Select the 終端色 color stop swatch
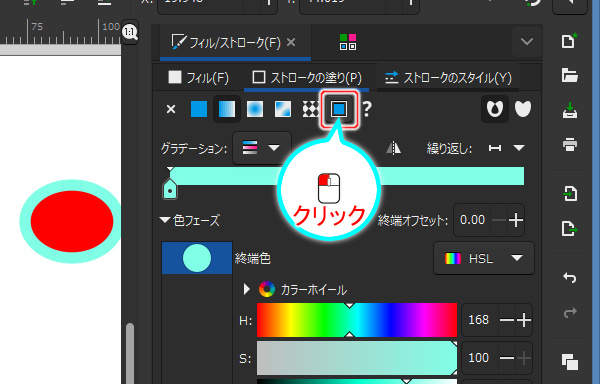The height and width of the screenshot is (384, 600). [197, 258]
